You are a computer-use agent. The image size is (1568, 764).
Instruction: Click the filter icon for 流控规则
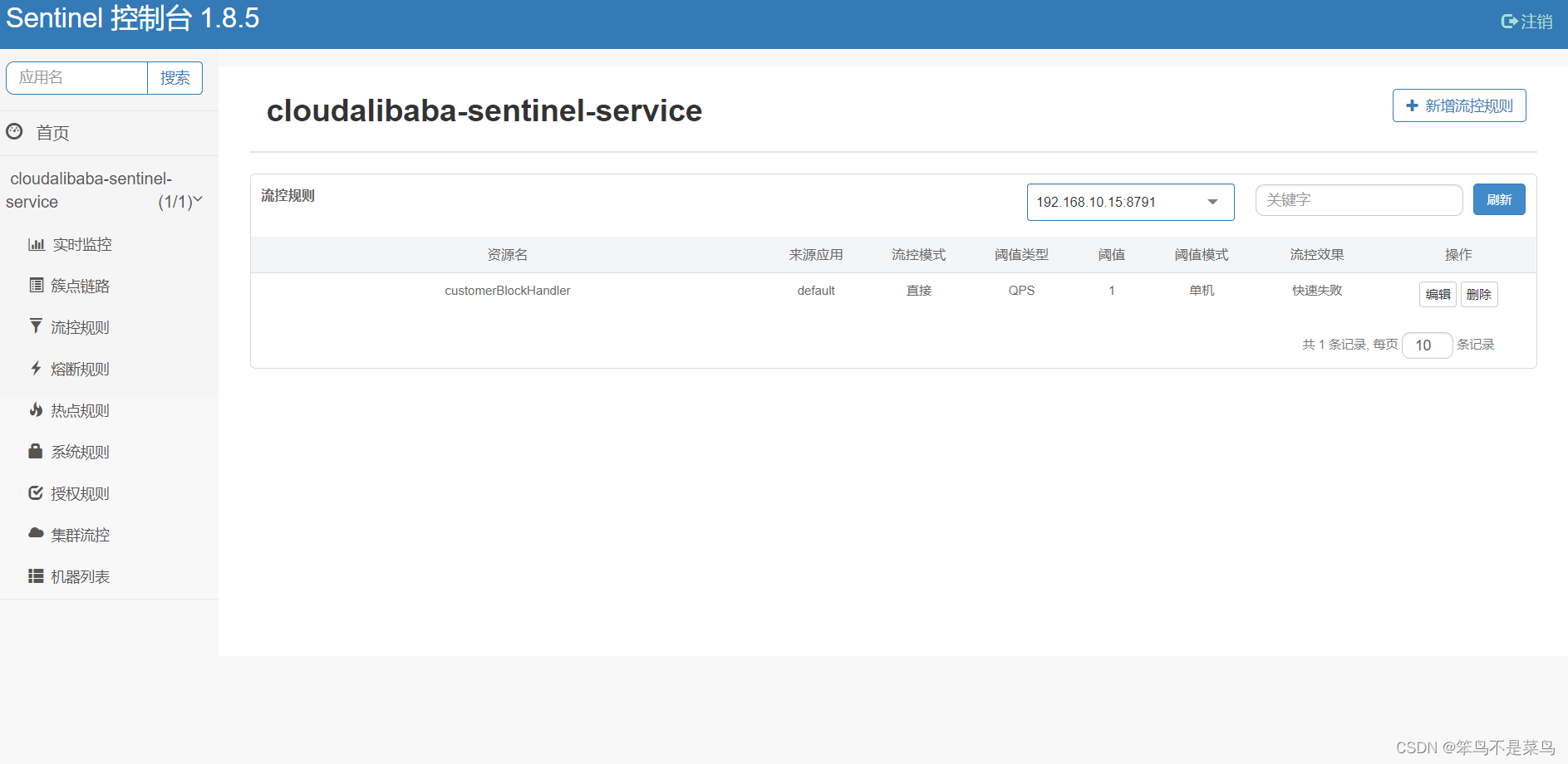[x=36, y=326]
